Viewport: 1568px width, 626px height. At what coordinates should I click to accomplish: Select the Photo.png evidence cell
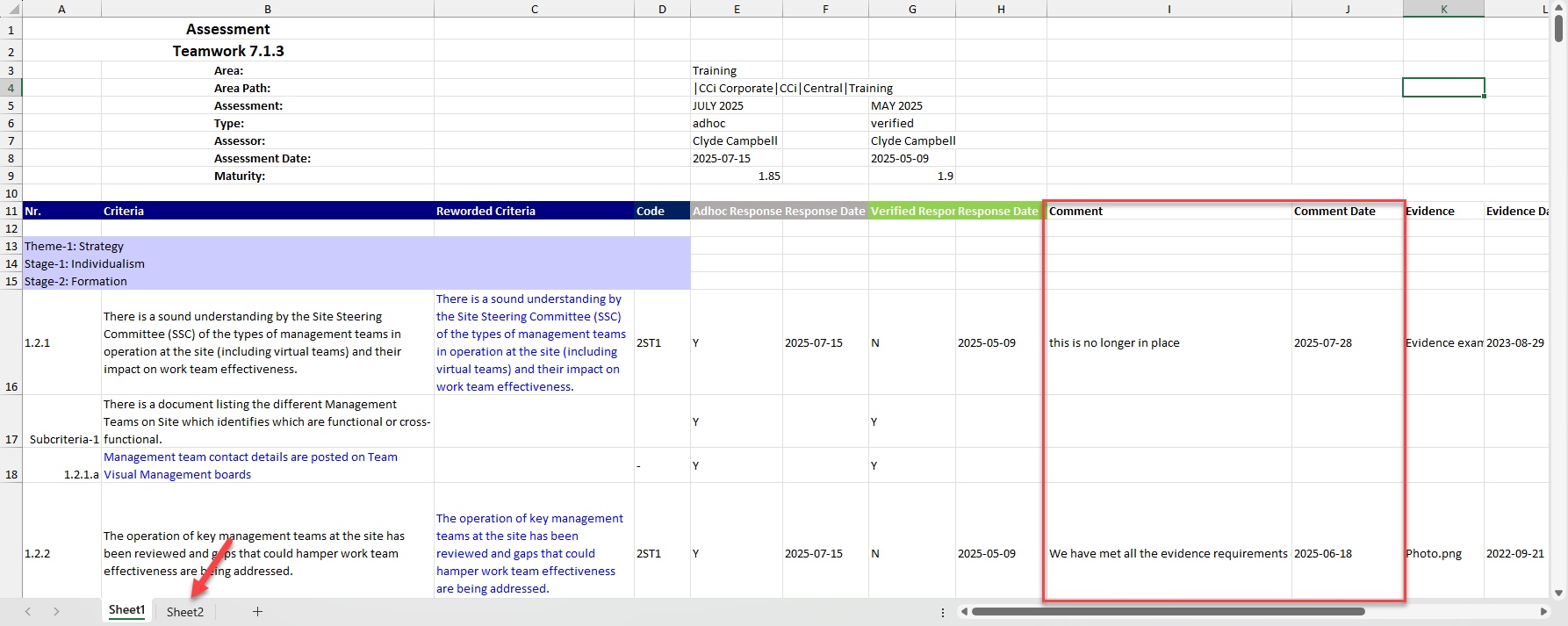click(1443, 553)
